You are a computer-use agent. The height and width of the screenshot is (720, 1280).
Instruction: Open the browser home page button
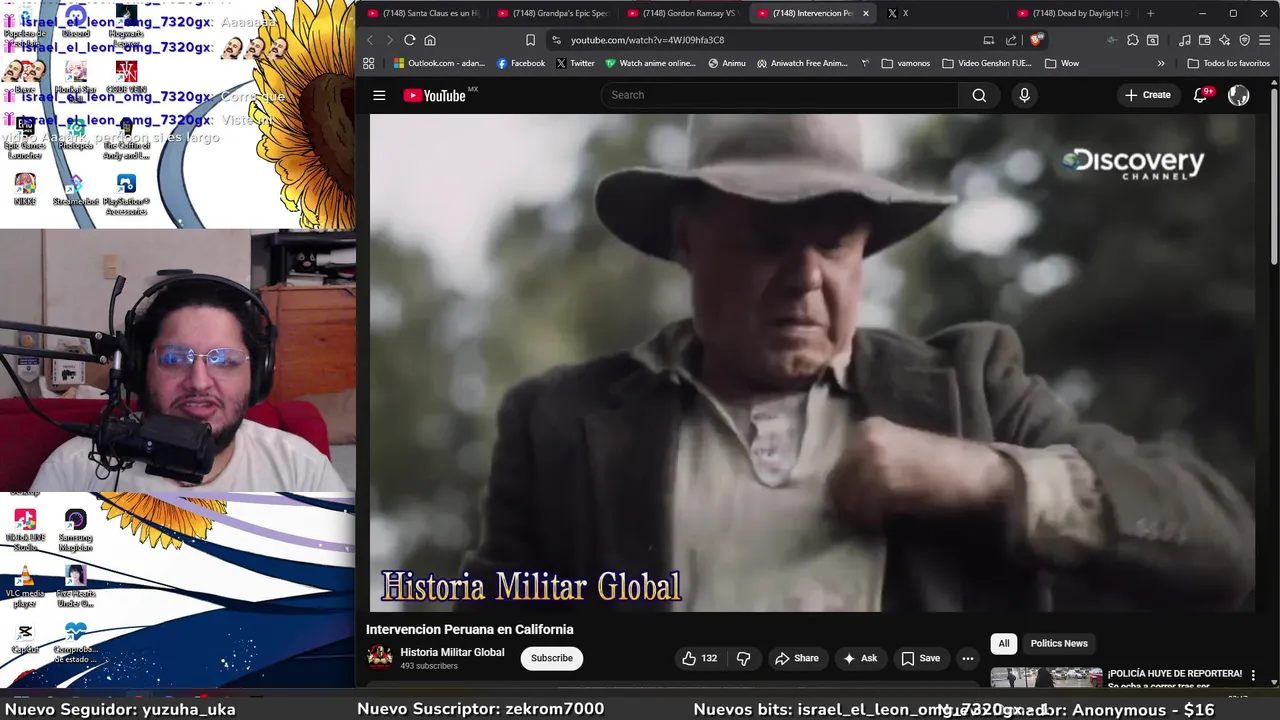coord(430,40)
